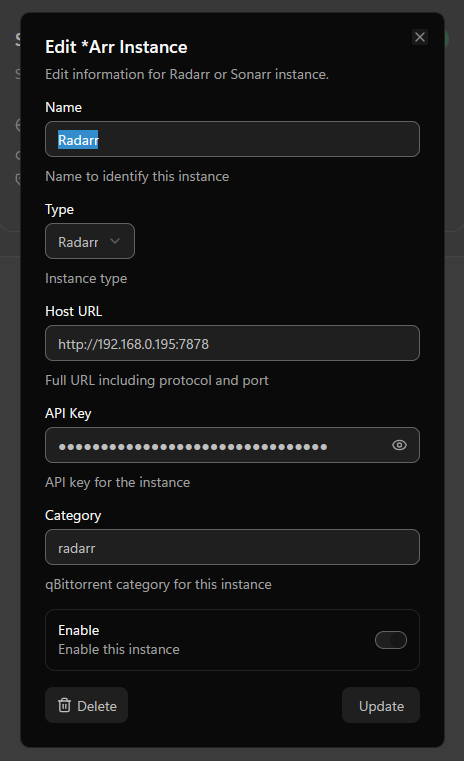Close the Edit *Arr Instance dialog
This screenshot has height=761, width=464.
click(x=420, y=37)
